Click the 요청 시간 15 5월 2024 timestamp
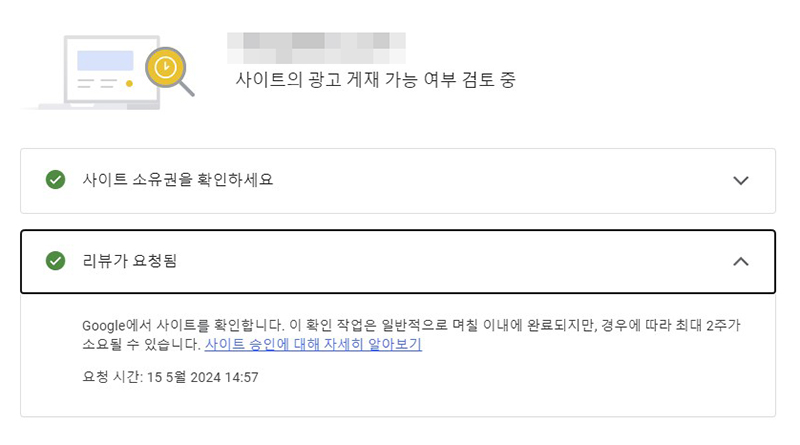This screenshot has height=445, width=800. point(170,377)
